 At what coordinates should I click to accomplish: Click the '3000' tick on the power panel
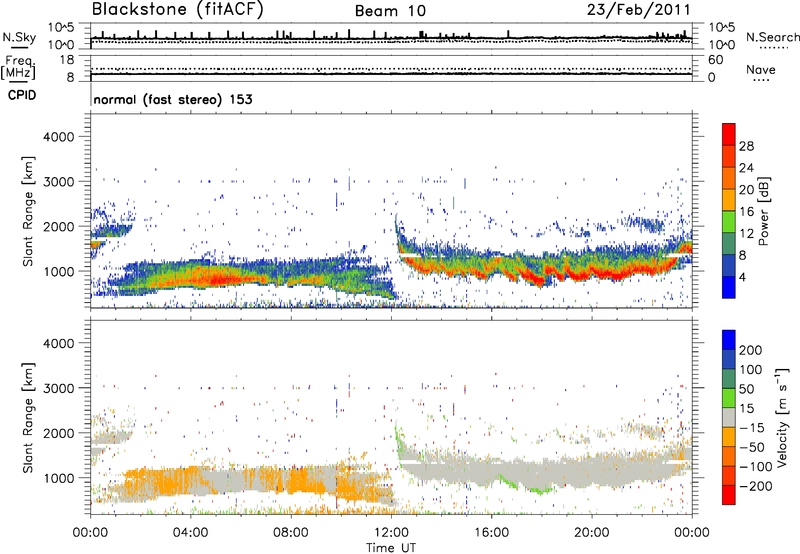58,182
